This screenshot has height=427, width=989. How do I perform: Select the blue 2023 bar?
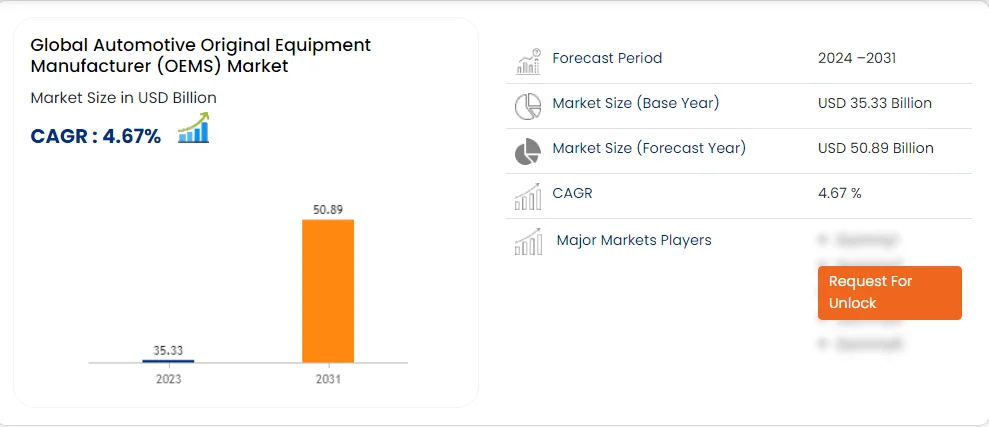pyautogui.click(x=168, y=361)
